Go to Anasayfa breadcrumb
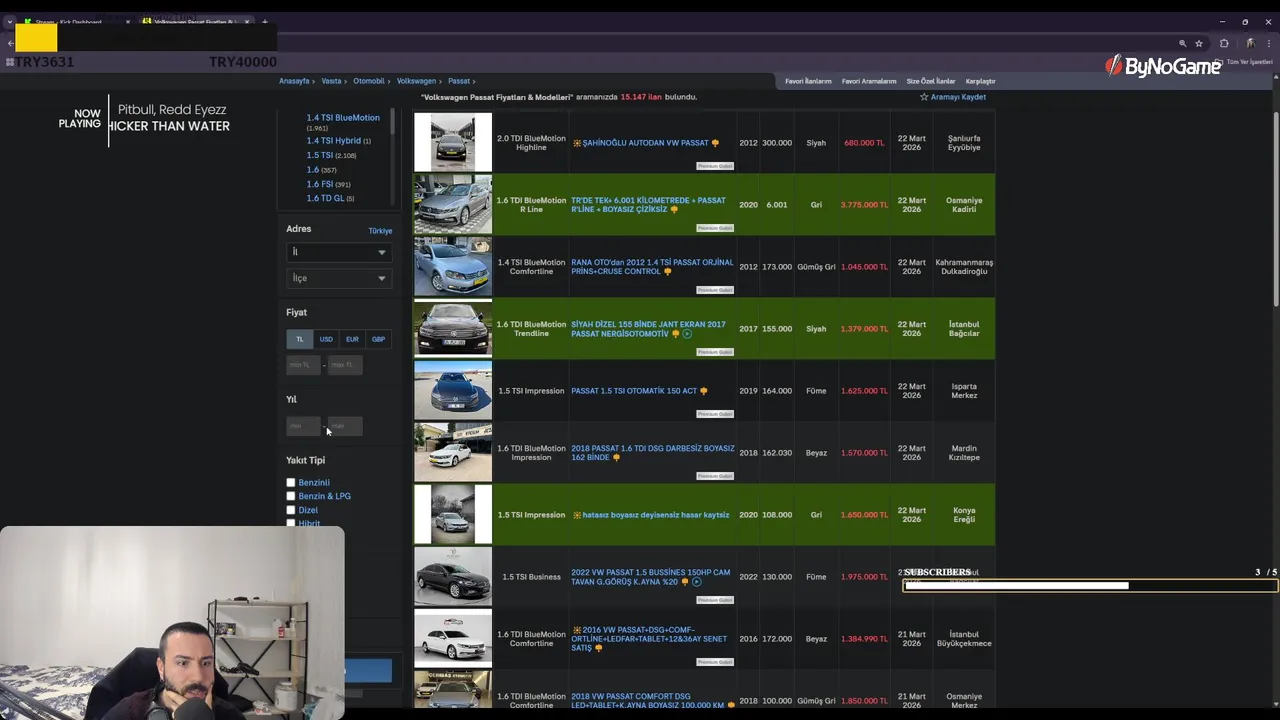The height and width of the screenshot is (720, 1280). (x=294, y=81)
